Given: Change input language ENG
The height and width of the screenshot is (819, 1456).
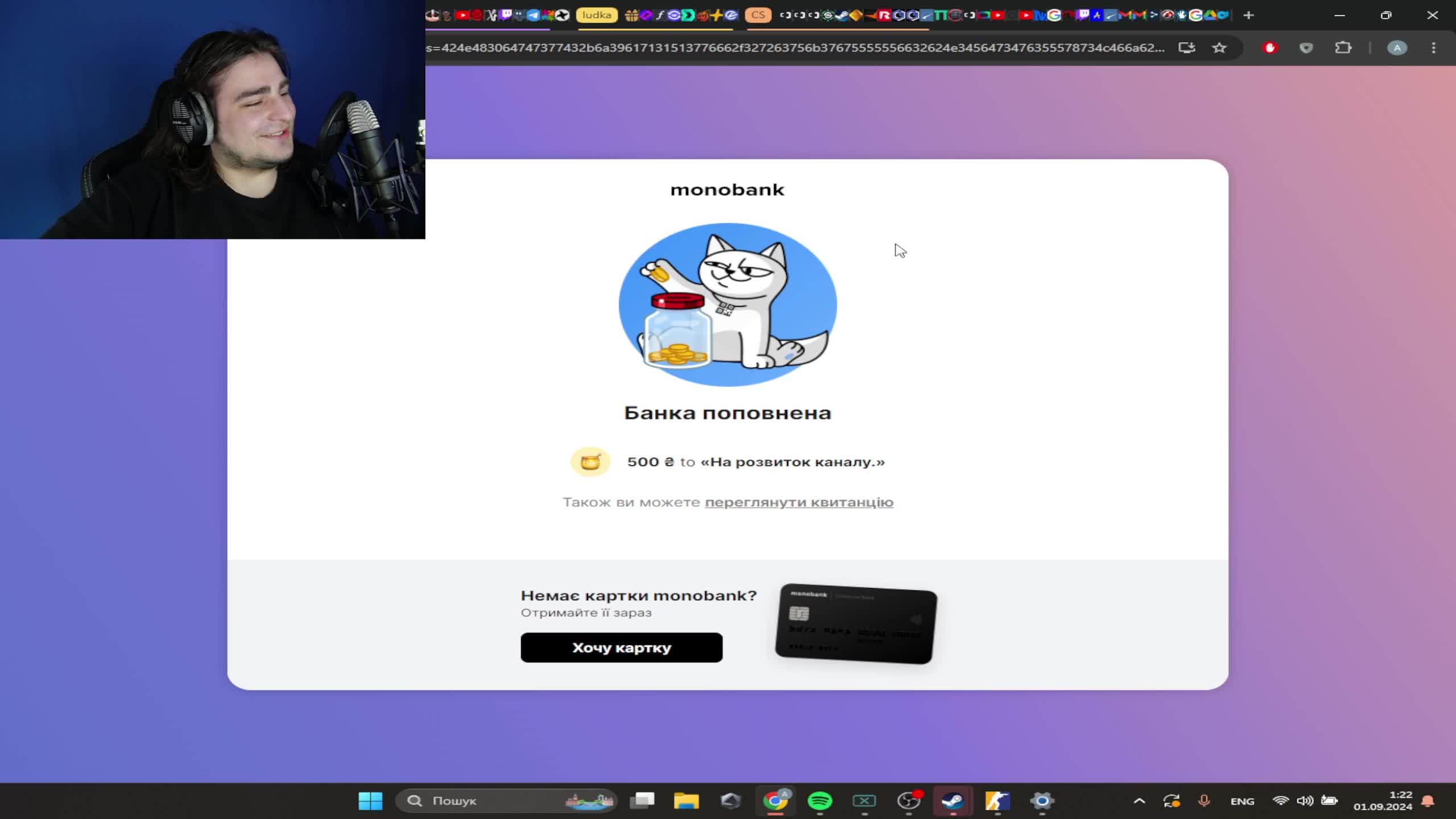Looking at the screenshot, I should (x=1242, y=801).
